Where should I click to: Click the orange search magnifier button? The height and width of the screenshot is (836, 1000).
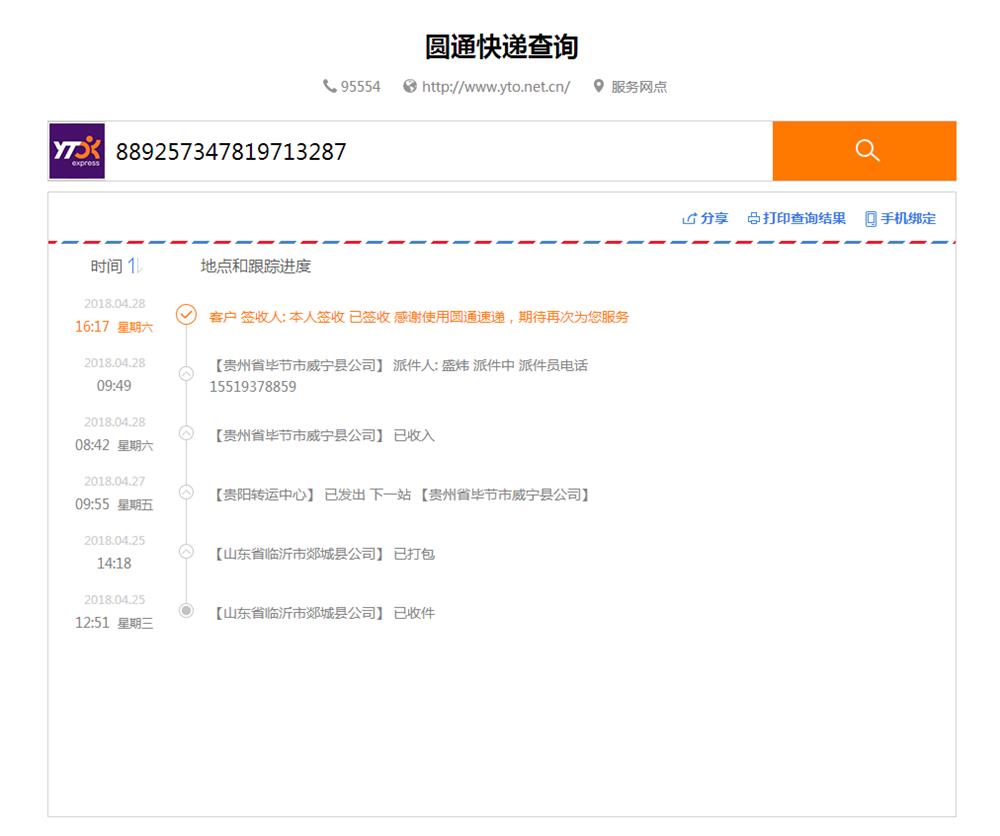[864, 151]
